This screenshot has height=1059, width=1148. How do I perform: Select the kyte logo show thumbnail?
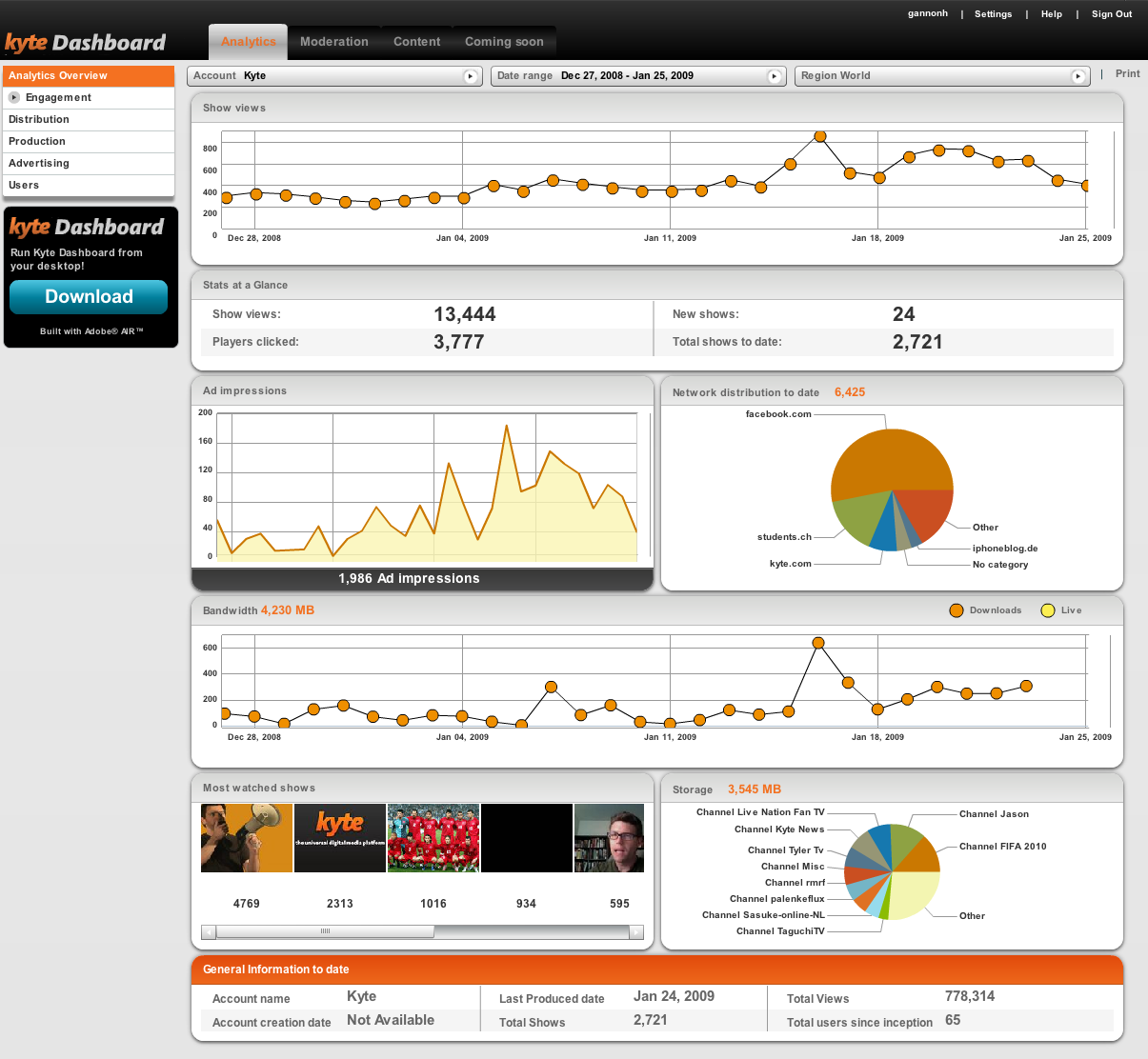[x=340, y=838]
